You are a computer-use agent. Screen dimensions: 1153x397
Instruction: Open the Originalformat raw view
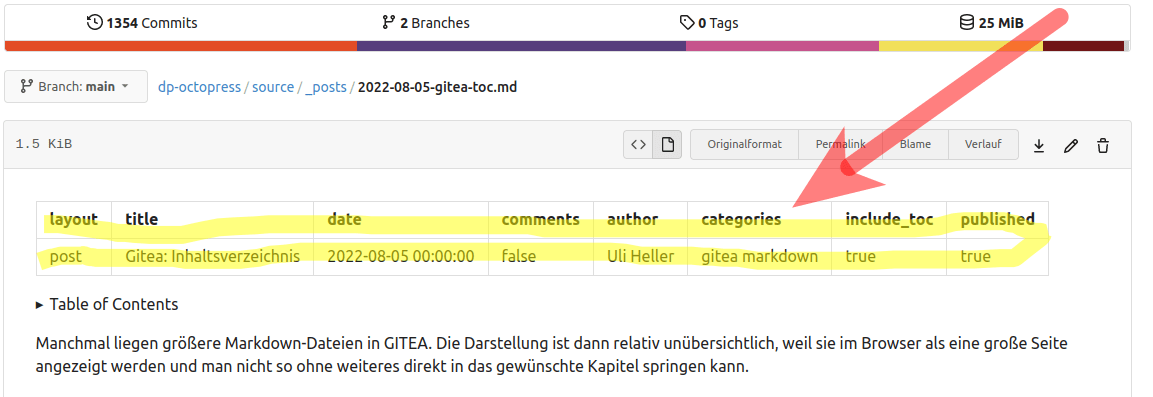point(744,145)
